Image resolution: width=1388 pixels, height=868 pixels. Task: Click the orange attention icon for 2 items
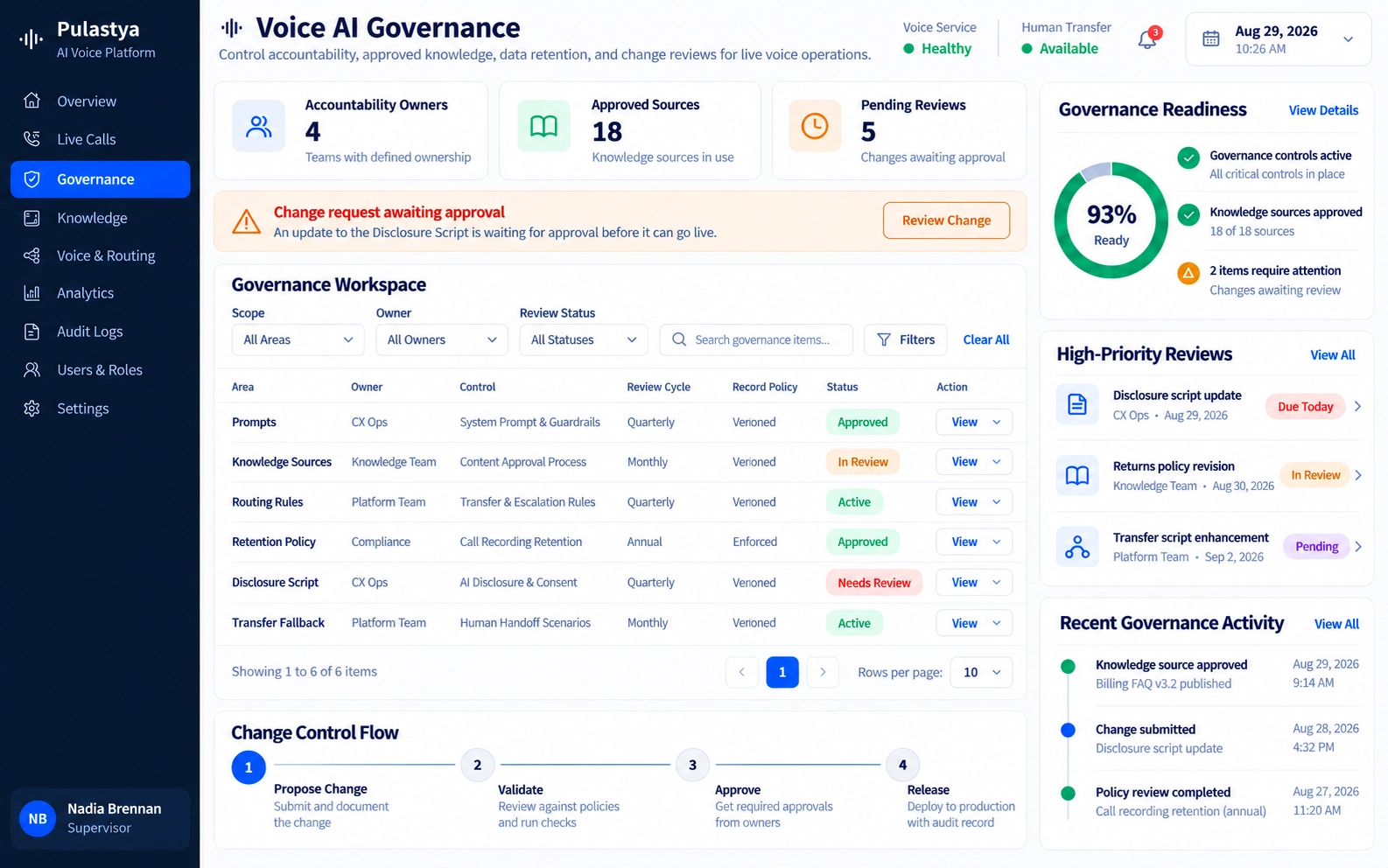point(1188,273)
